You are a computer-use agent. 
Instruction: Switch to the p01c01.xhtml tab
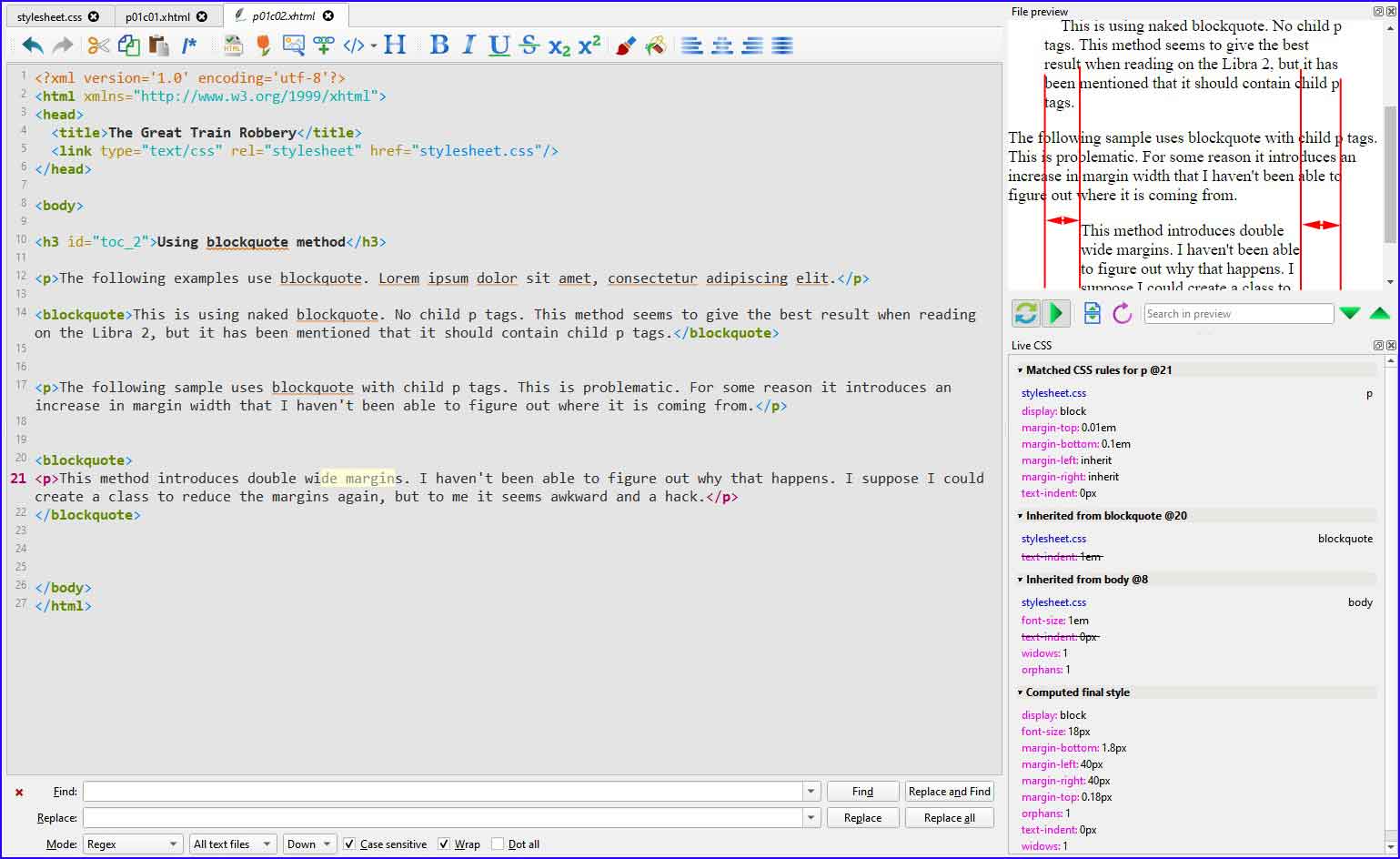point(158,16)
